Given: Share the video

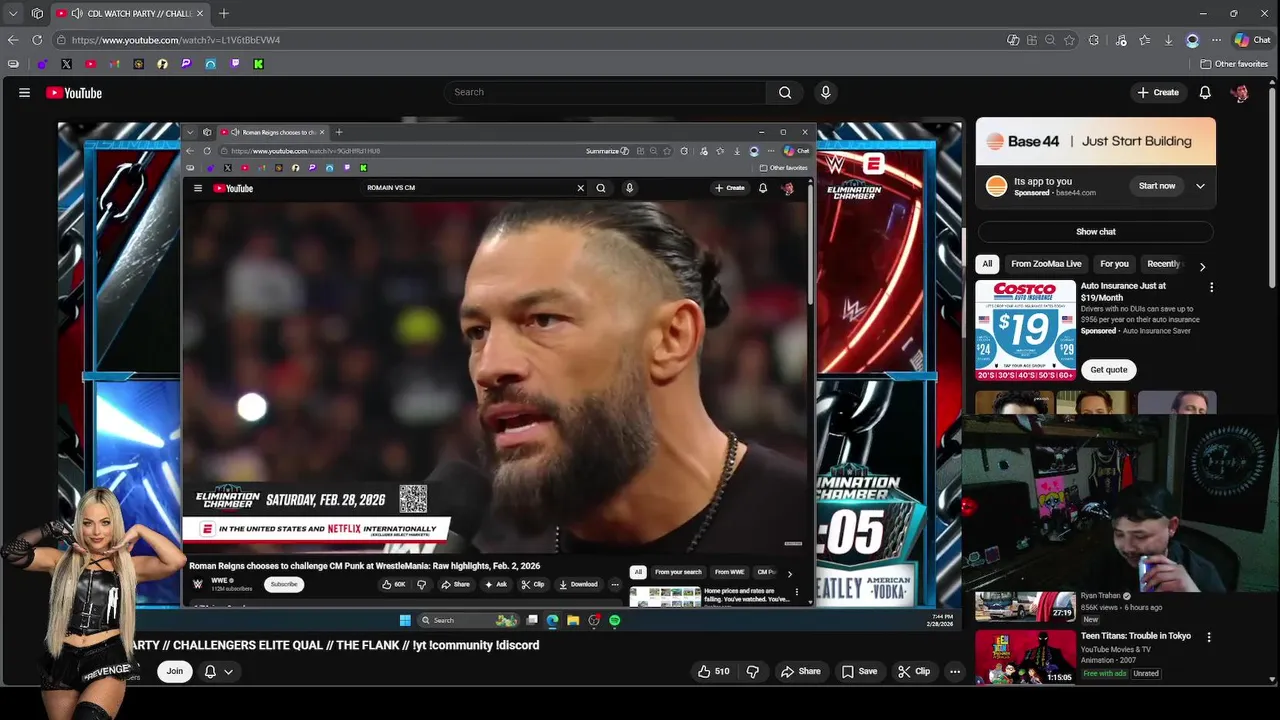Looking at the screenshot, I should point(800,672).
